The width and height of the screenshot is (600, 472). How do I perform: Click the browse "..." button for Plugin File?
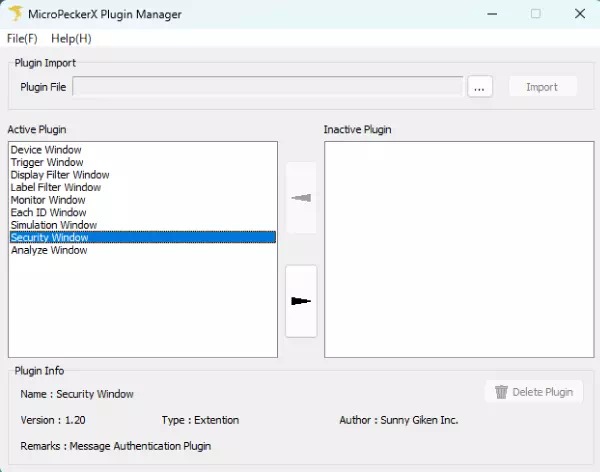[480, 87]
